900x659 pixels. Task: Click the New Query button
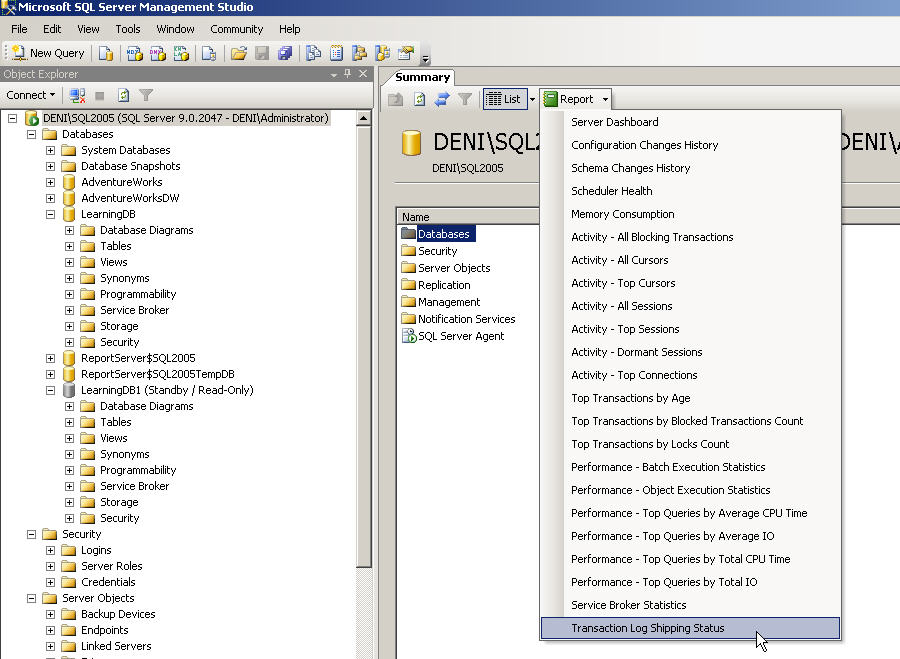click(49, 53)
